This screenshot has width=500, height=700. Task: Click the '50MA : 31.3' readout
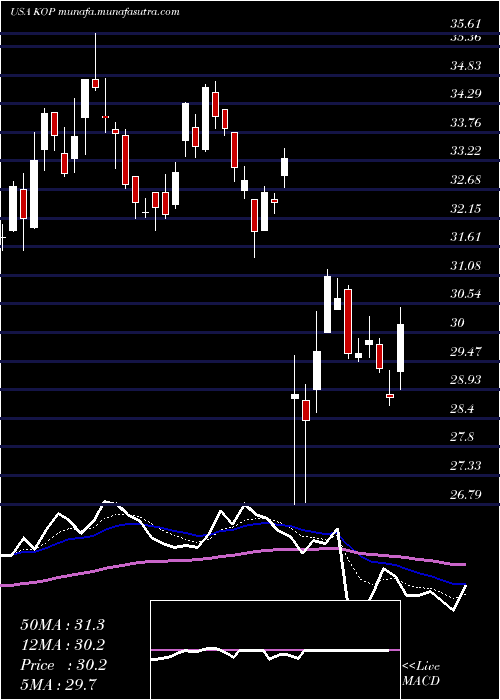pos(62,625)
